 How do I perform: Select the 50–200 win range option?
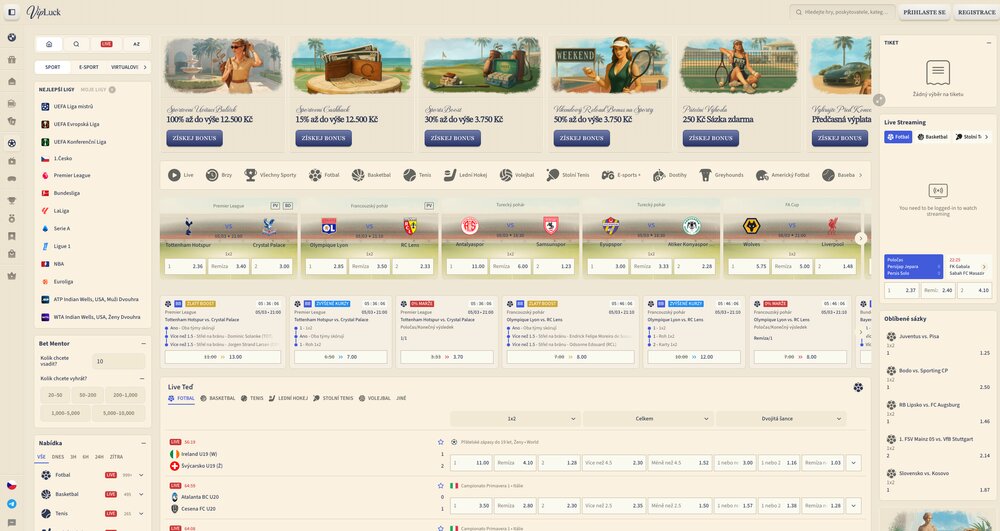click(87, 395)
